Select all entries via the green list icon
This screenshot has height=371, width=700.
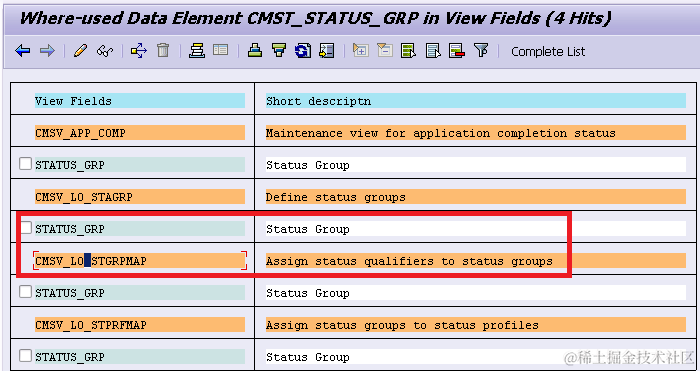coord(408,51)
